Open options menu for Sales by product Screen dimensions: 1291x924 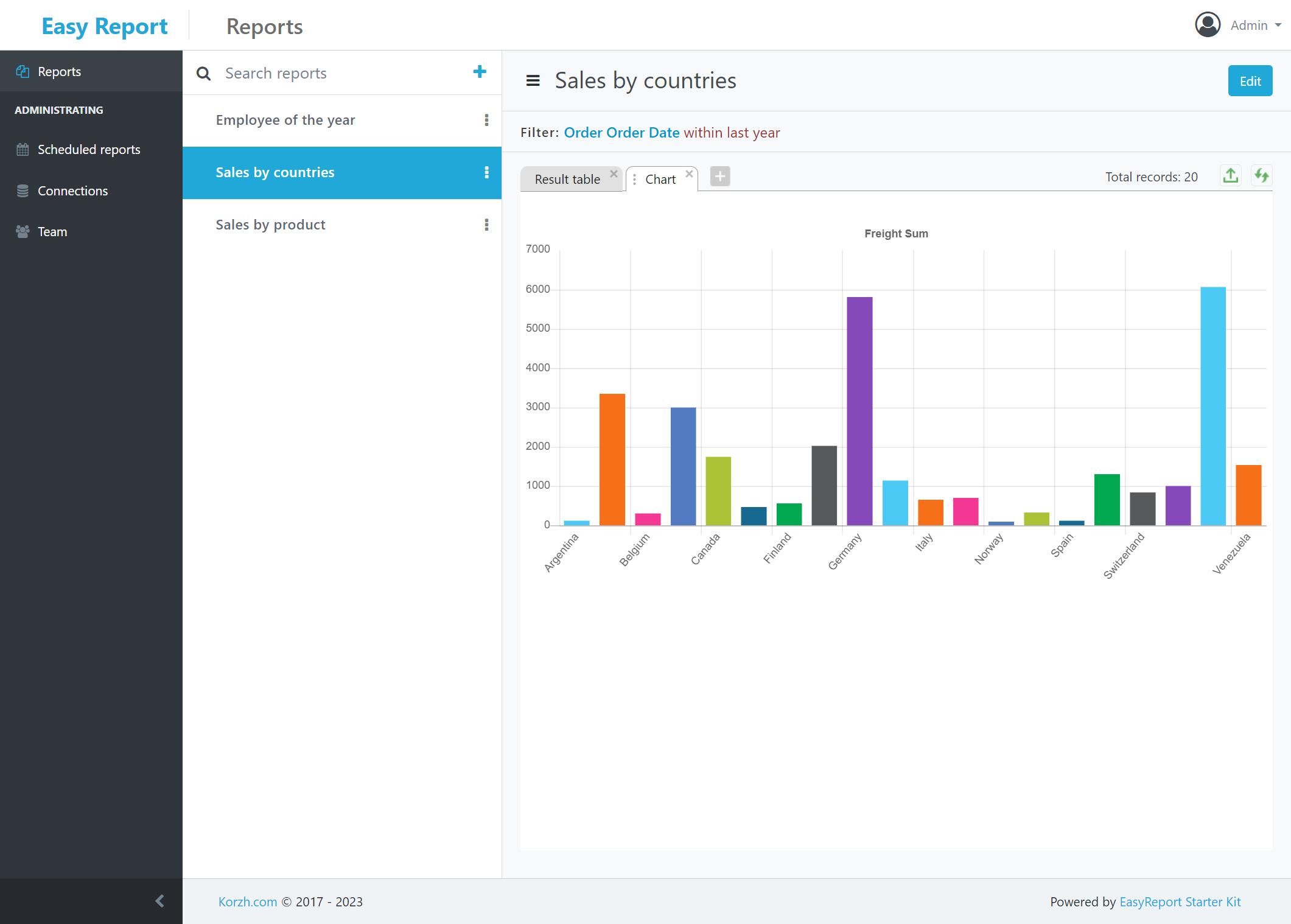(x=486, y=225)
